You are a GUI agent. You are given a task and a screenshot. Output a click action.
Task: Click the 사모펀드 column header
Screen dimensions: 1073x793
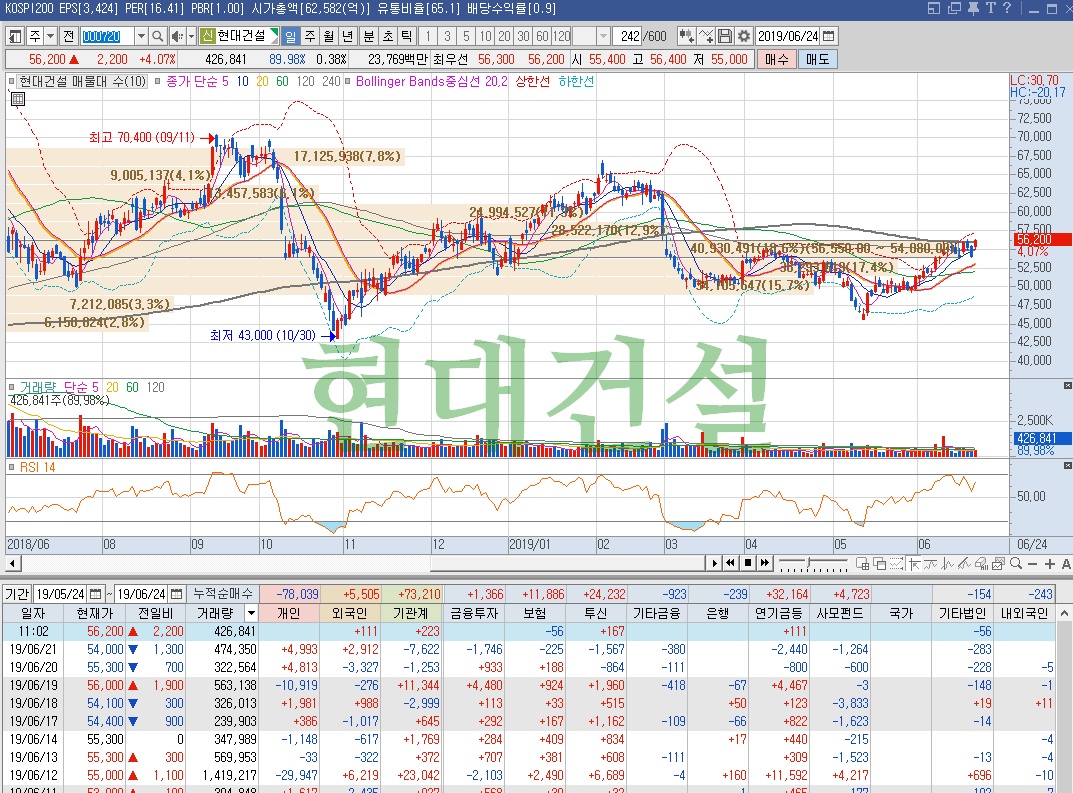(x=840, y=613)
